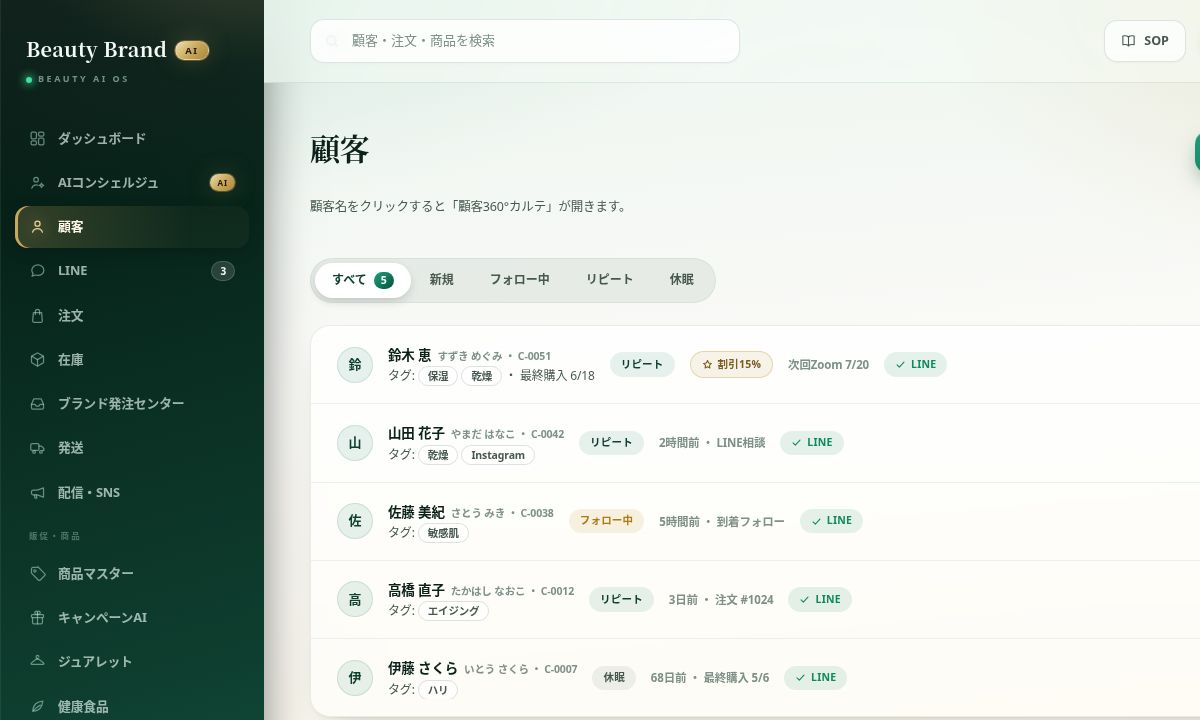
Task: Click the 健康食品 leaf icon
Action: click(38, 706)
